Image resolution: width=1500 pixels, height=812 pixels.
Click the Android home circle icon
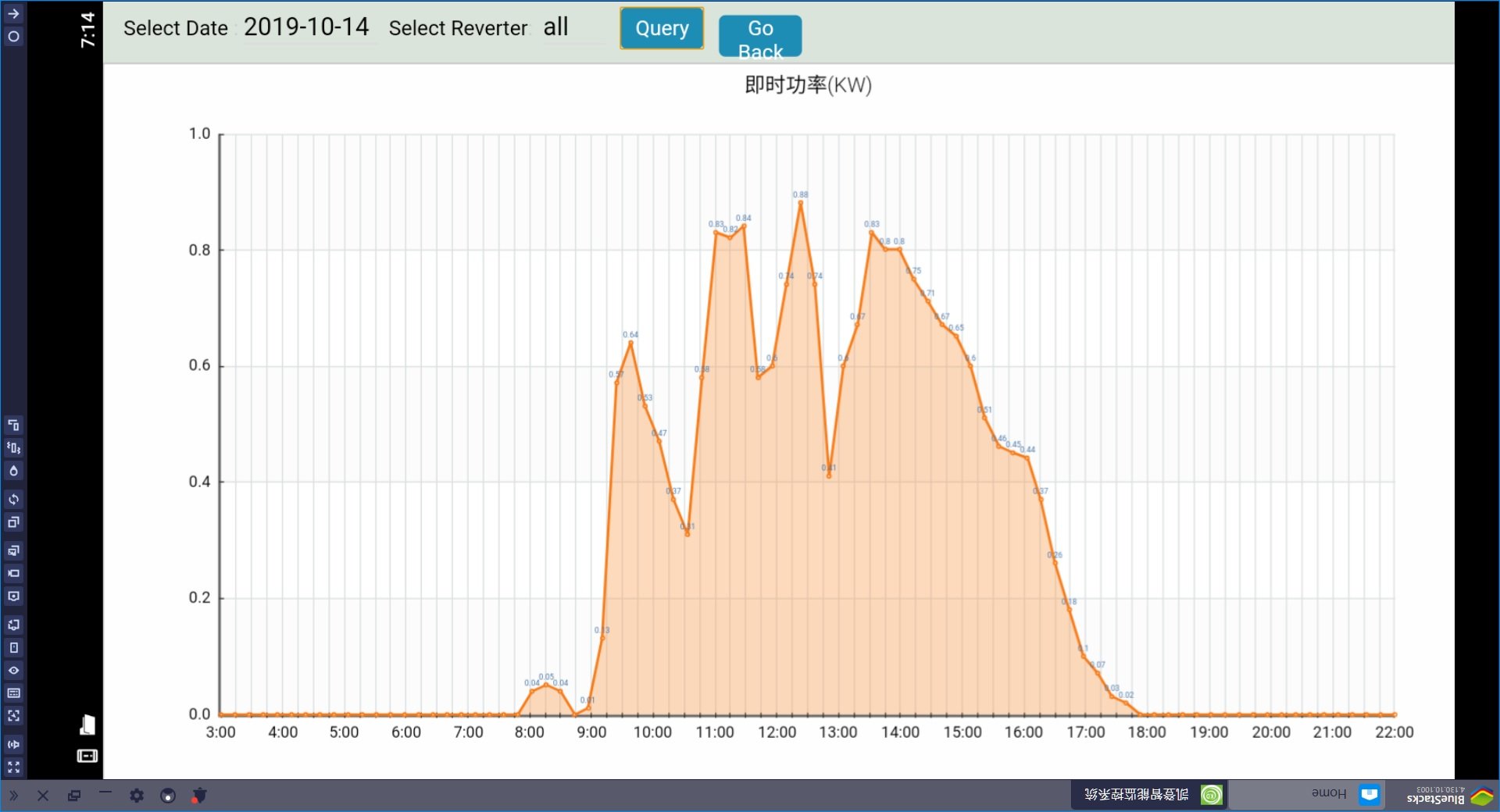pyautogui.click(x=13, y=37)
